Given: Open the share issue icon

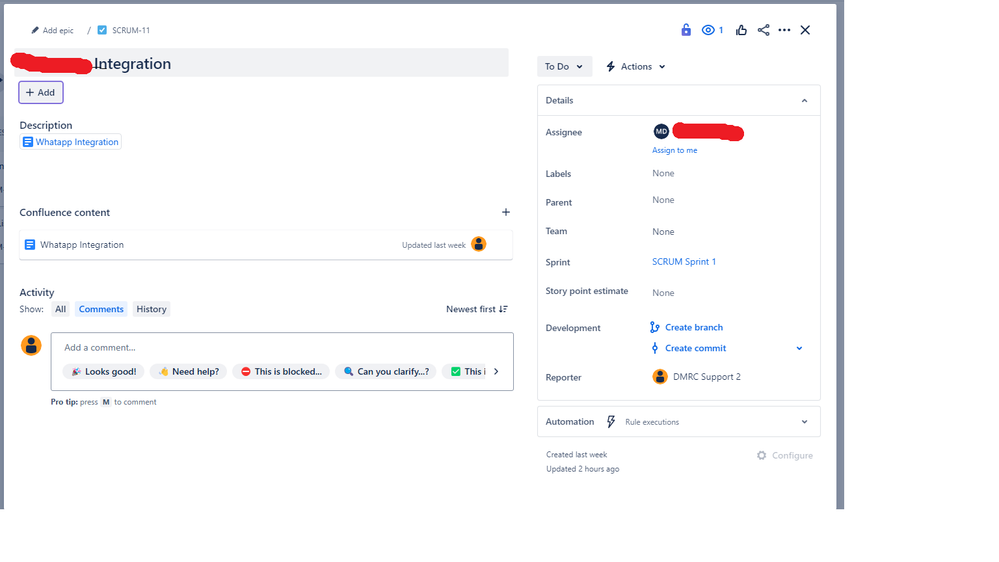Looking at the screenshot, I should [763, 30].
